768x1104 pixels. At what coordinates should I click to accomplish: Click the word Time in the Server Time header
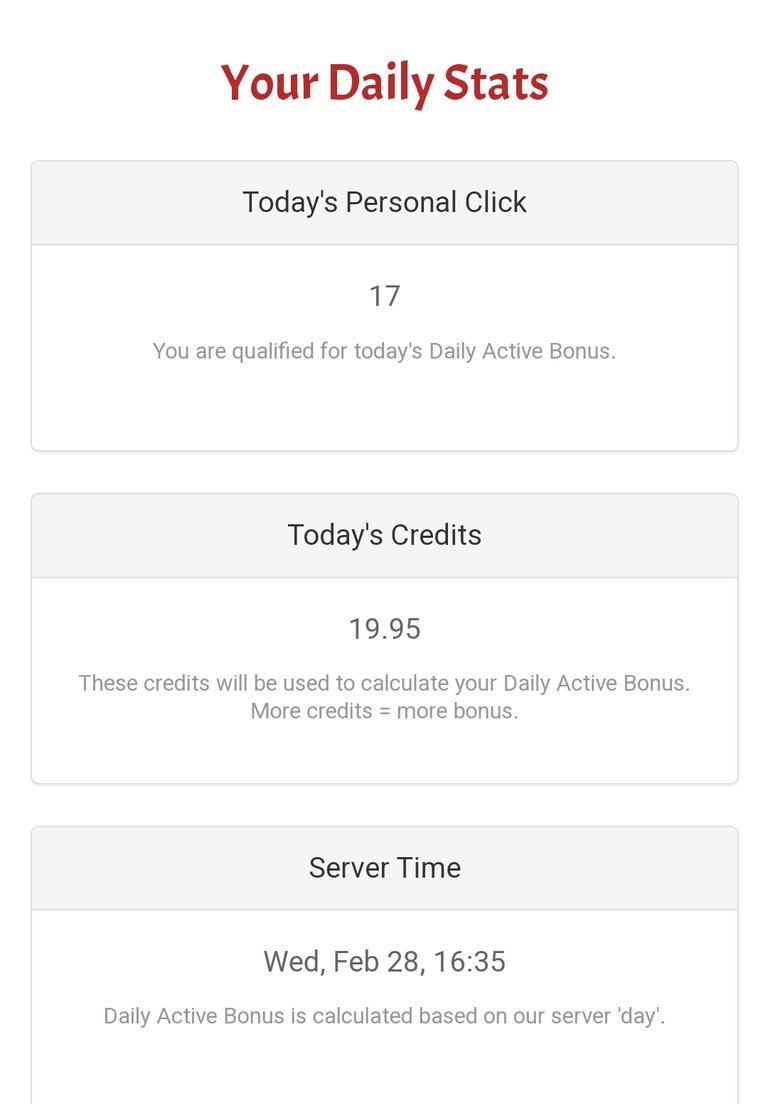pyautogui.click(x=429, y=868)
